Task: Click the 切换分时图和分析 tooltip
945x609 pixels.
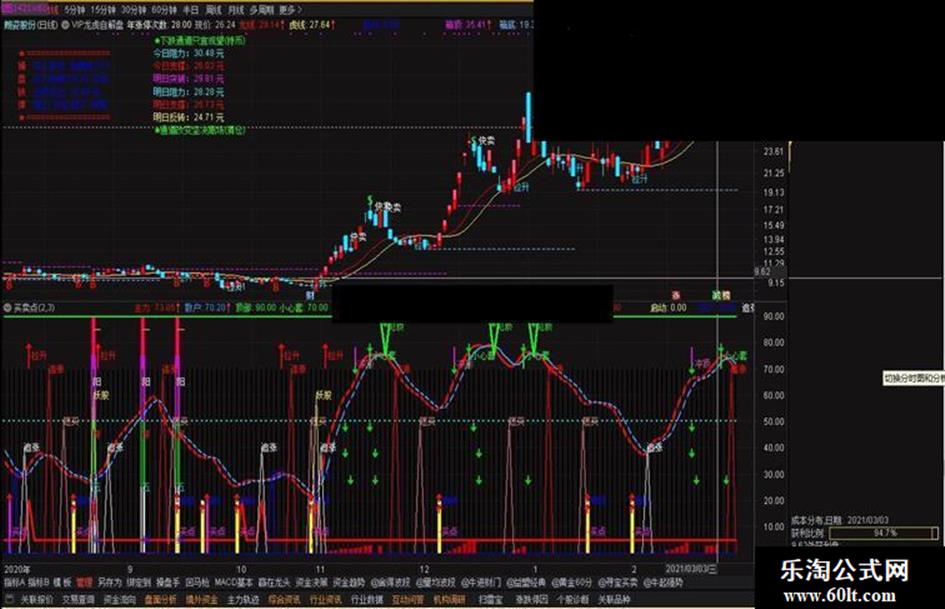Action: point(913,379)
